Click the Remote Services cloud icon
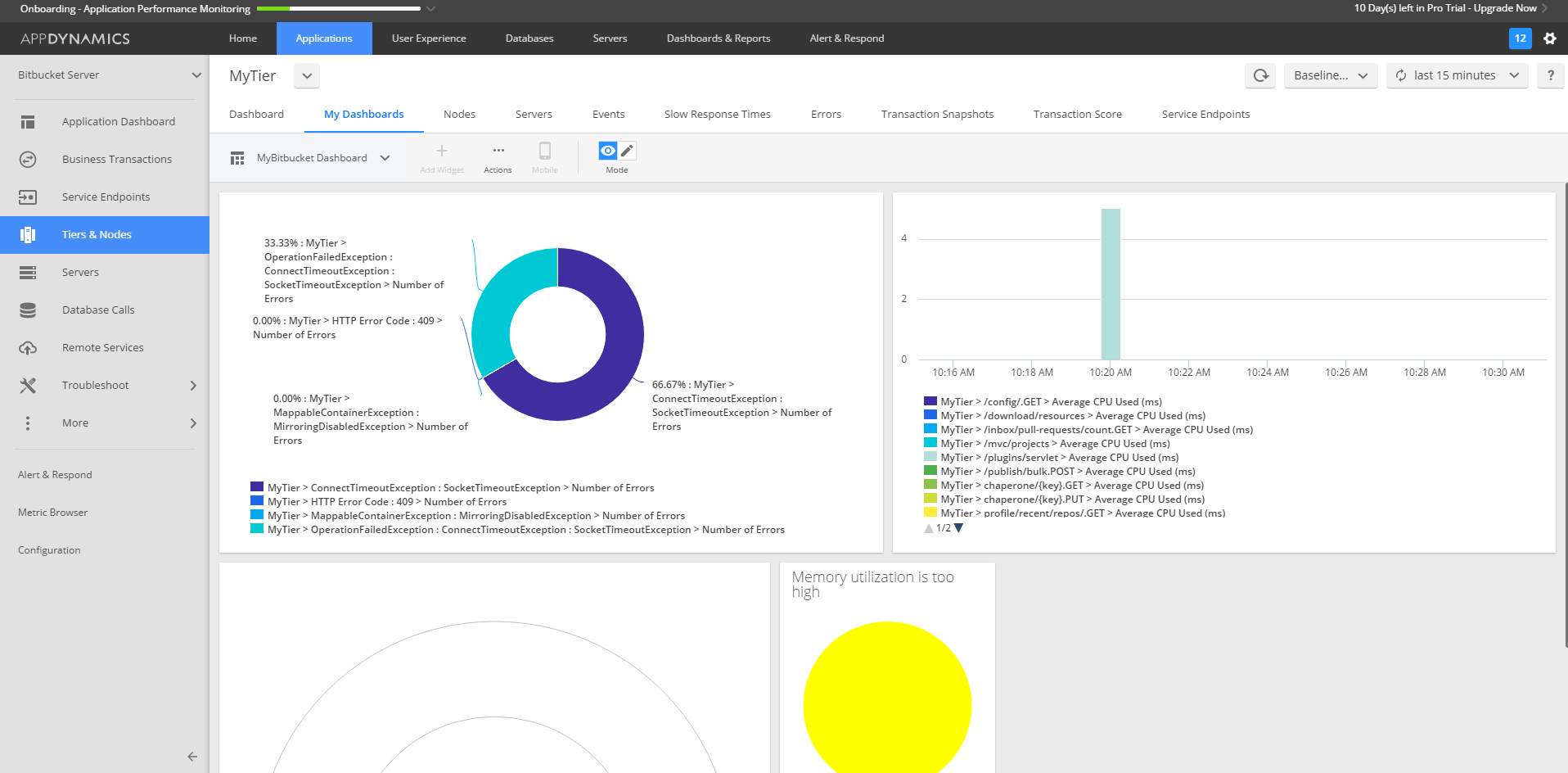Image resolution: width=1568 pixels, height=773 pixels. 28,348
